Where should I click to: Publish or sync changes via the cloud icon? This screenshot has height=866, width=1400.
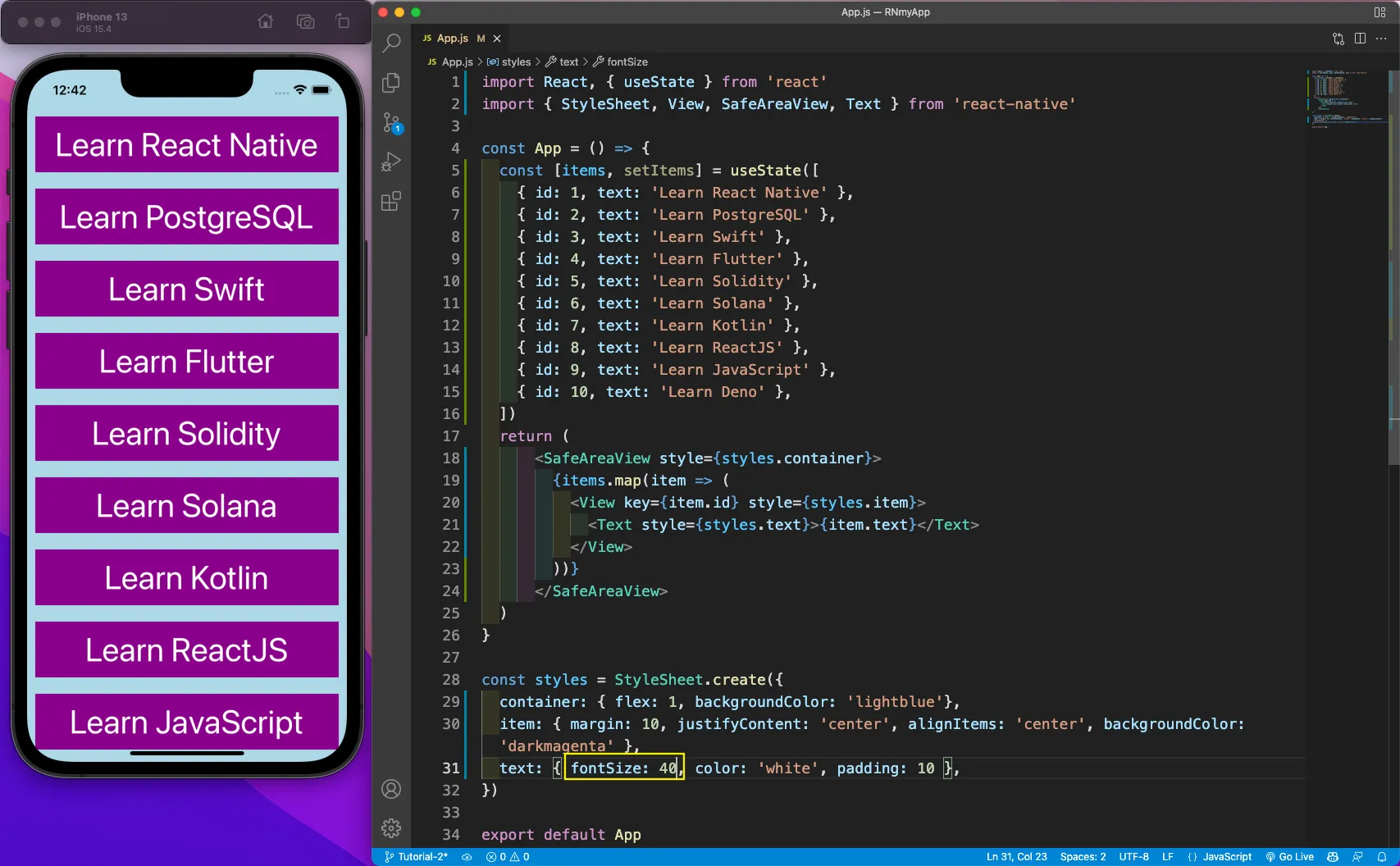click(467, 857)
